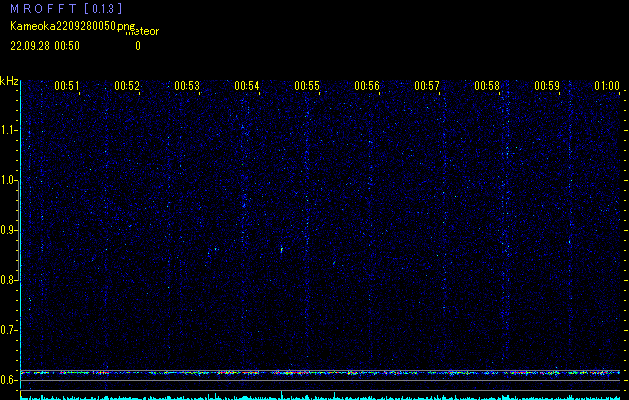Viewport: 629px width, 400px height.
Task: Click the date stamp 22.09.28 00:50
Action: 45,46
